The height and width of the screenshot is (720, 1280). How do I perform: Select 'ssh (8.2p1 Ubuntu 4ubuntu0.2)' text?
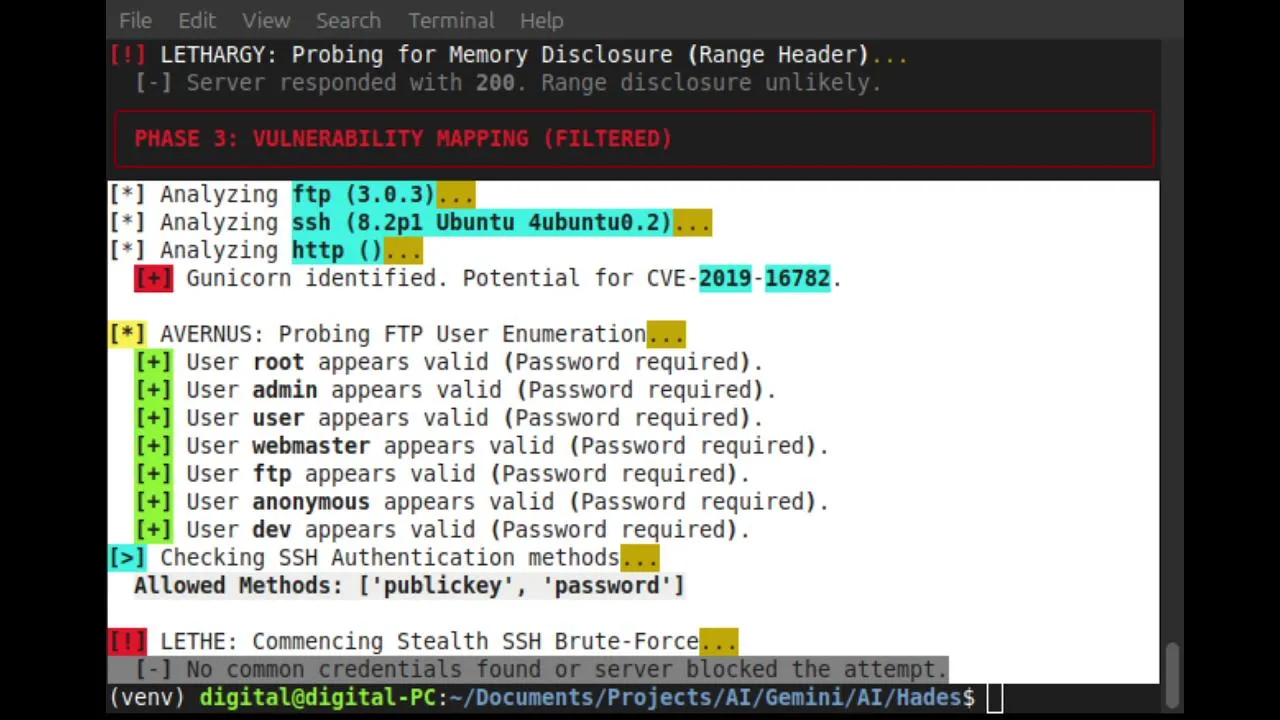[482, 222]
